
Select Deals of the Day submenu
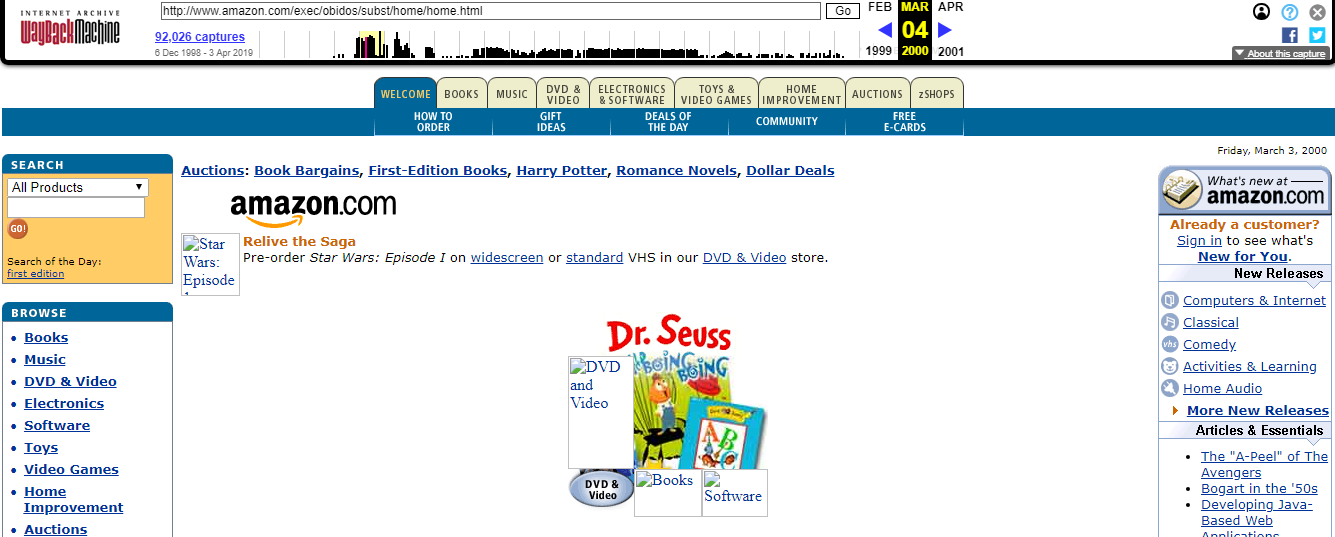[x=668, y=122]
